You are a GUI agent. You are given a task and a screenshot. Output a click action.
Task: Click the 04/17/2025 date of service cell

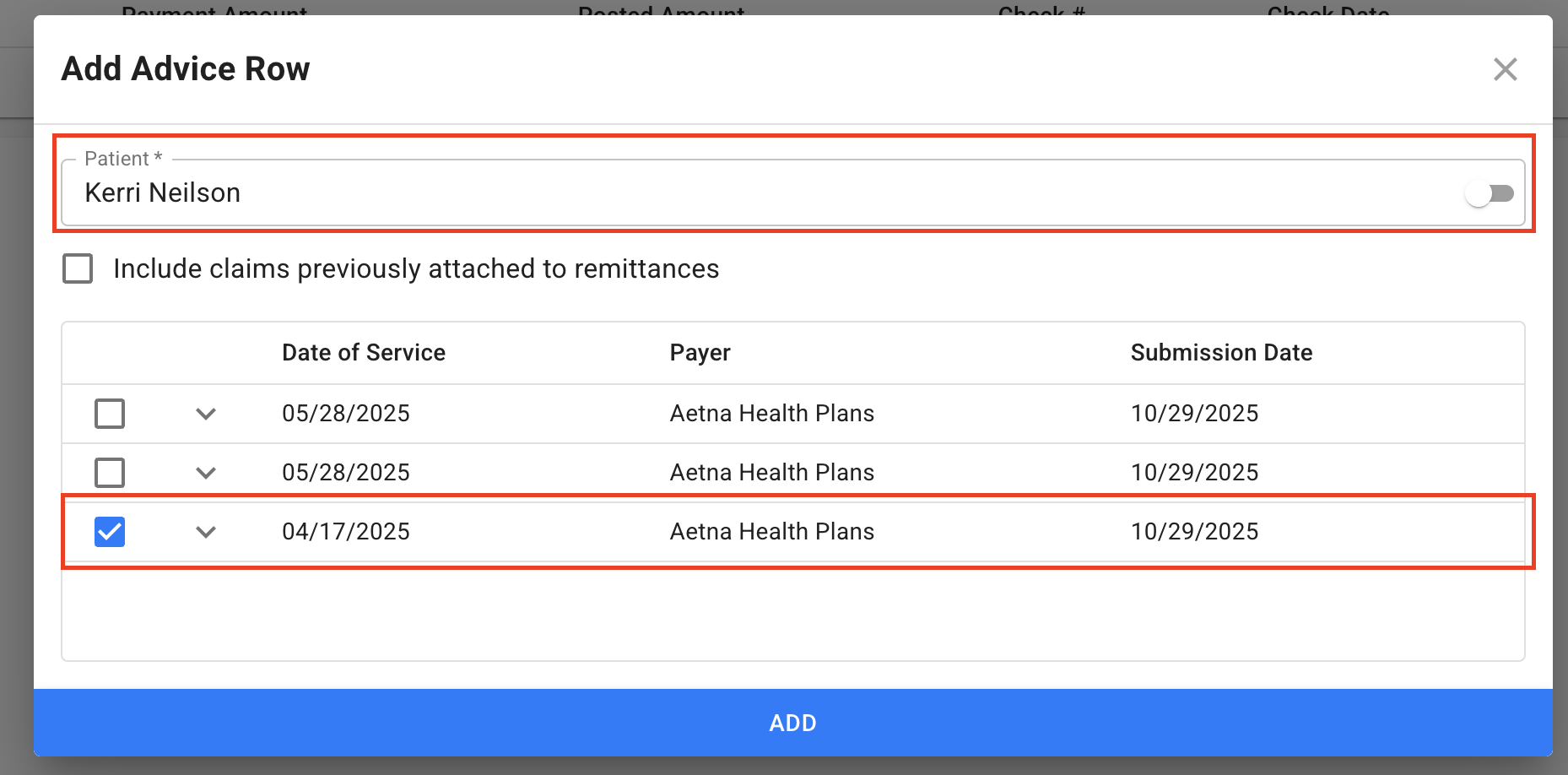coord(346,532)
